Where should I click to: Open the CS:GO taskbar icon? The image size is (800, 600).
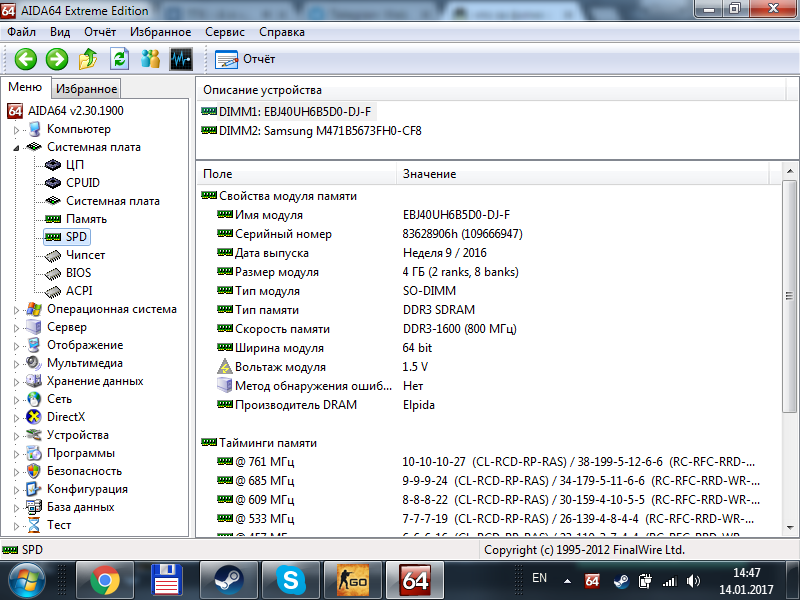[353, 581]
